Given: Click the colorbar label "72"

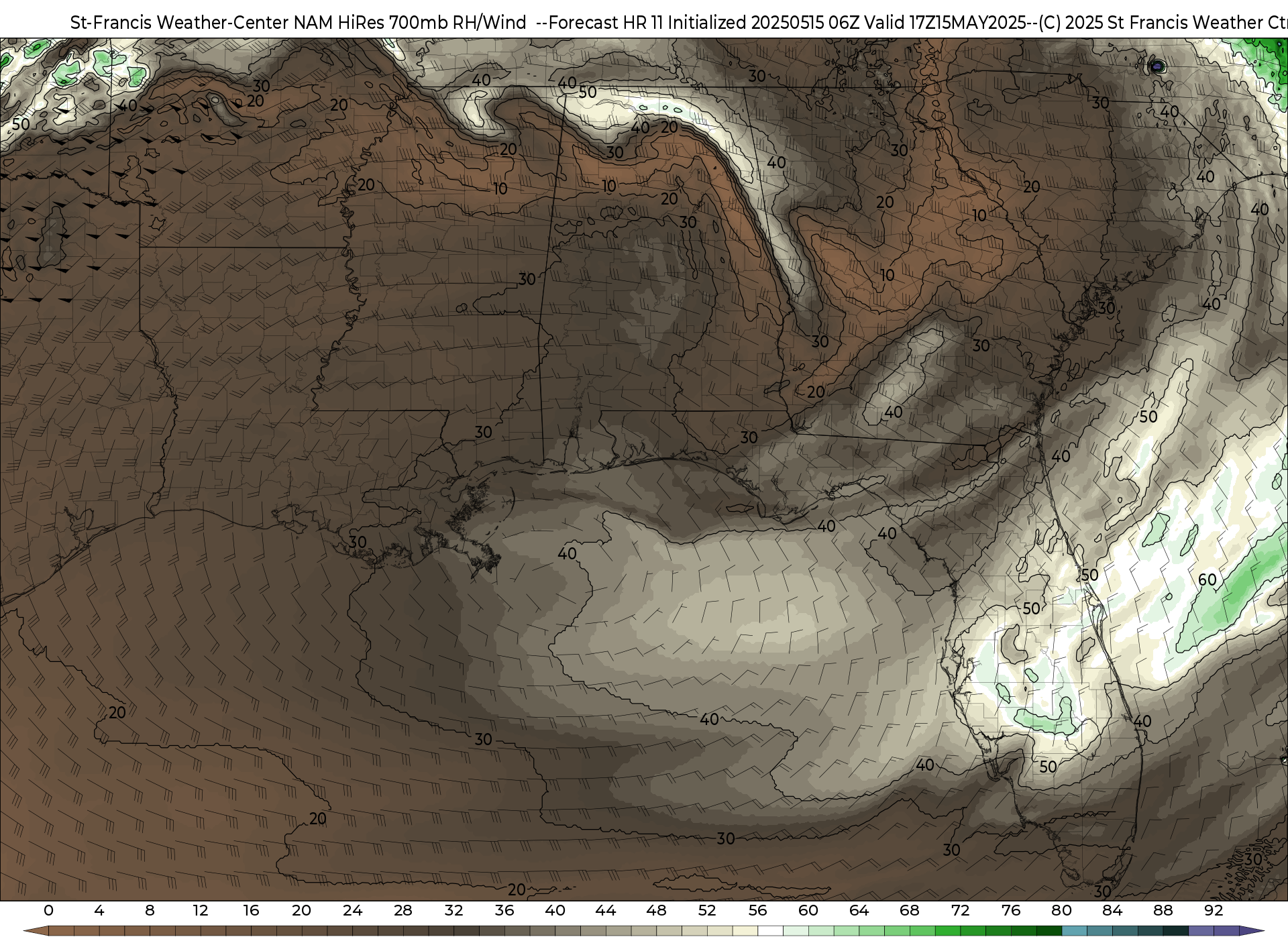Looking at the screenshot, I should (x=960, y=911).
